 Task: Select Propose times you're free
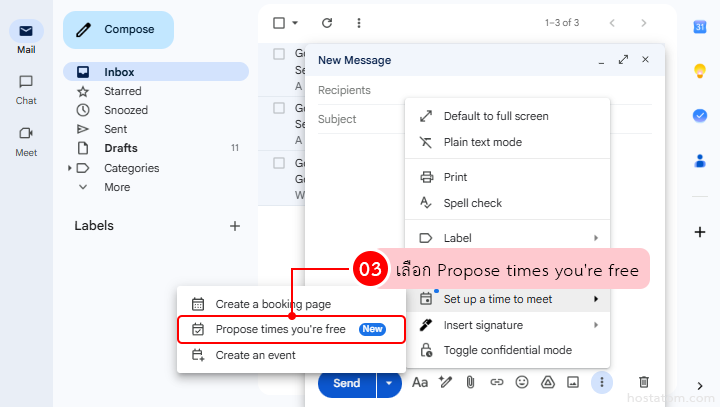[x=291, y=329]
